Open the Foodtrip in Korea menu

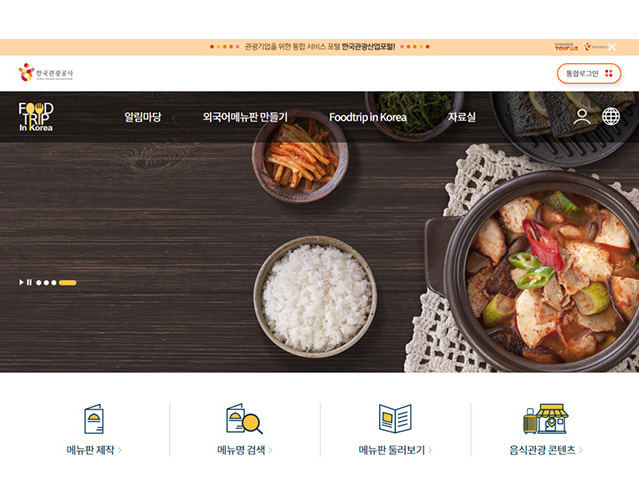pyautogui.click(x=368, y=117)
